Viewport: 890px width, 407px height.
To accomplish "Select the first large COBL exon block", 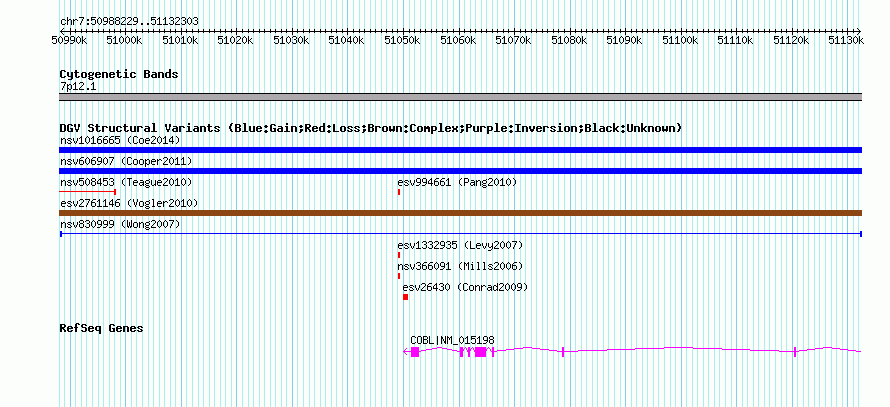I will click(415, 352).
